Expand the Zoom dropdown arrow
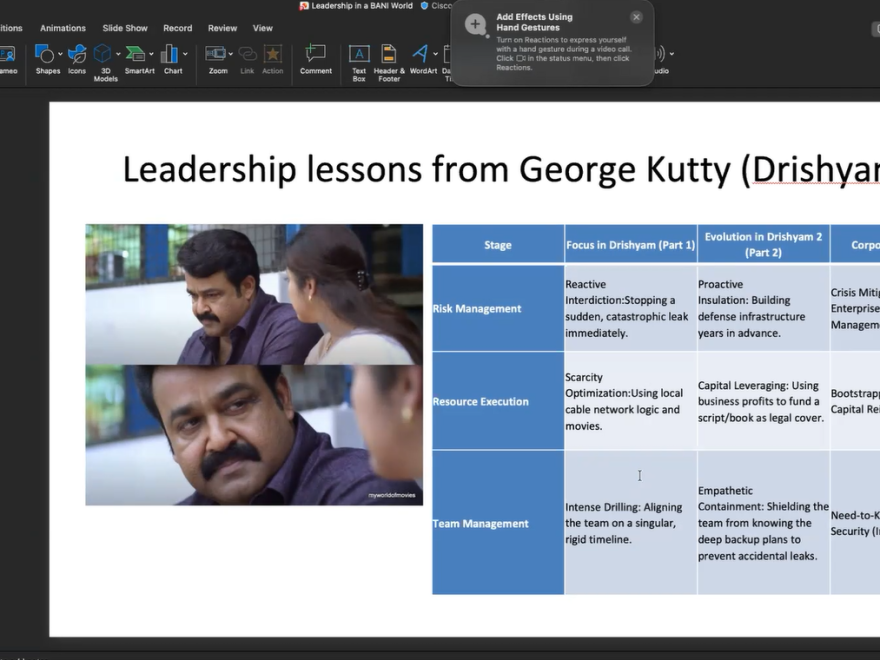880x660 pixels. point(231,54)
